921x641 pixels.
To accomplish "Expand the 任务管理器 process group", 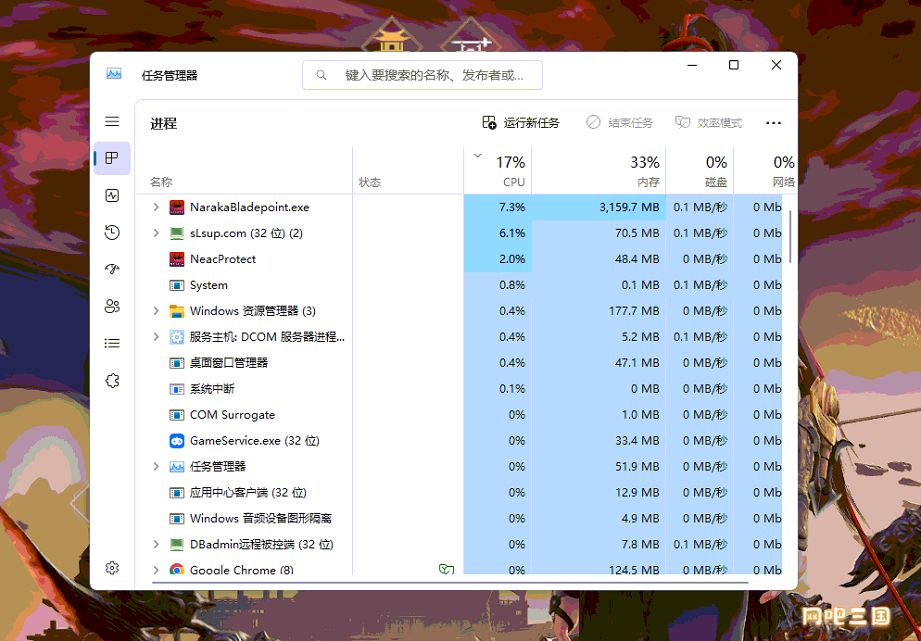I will tap(156, 467).
